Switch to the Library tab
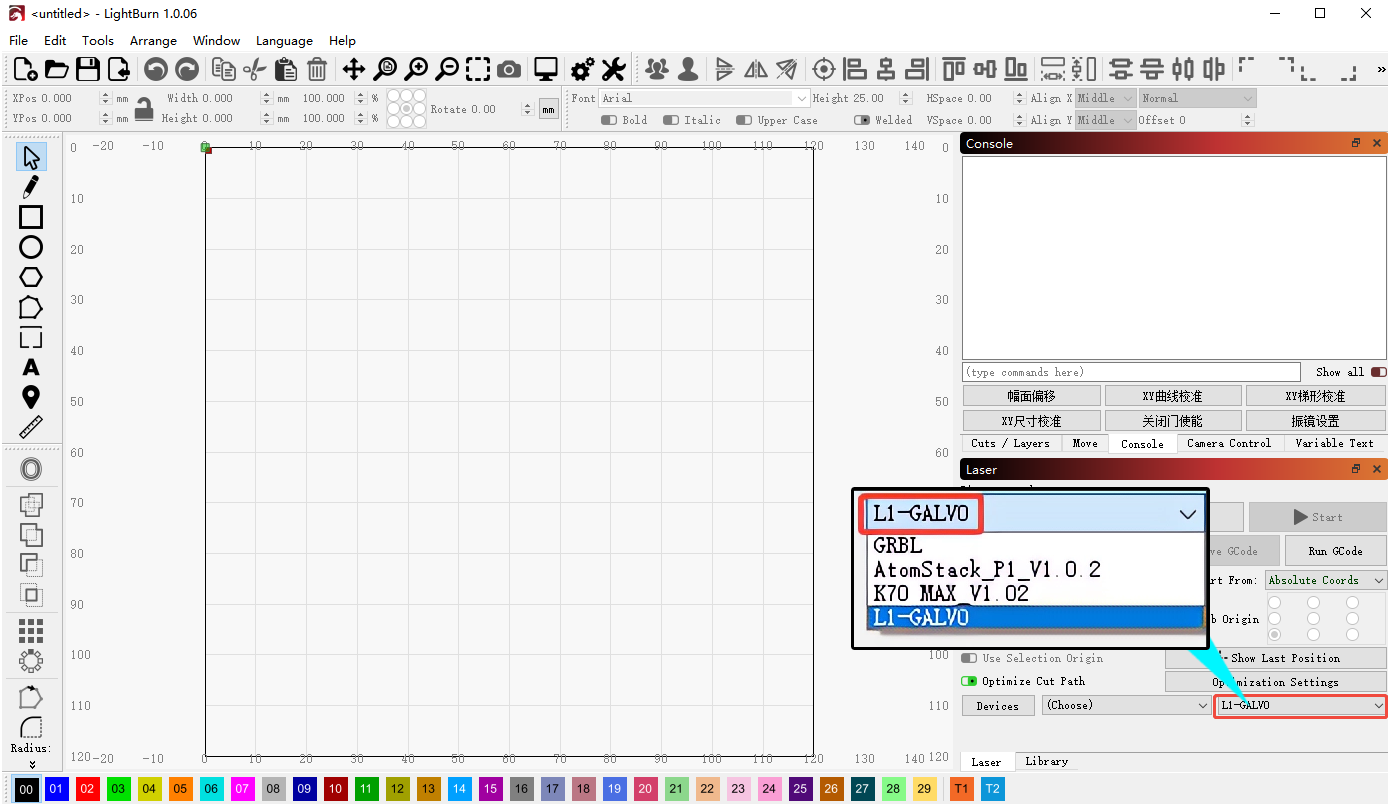 tap(1046, 761)
